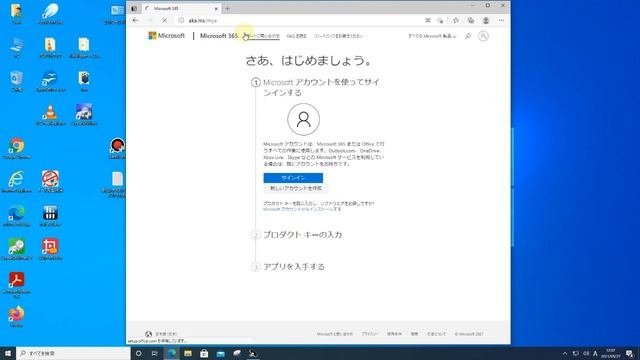
Task: Select the Microsoft 365 browser tab
Action: (182, 8)
